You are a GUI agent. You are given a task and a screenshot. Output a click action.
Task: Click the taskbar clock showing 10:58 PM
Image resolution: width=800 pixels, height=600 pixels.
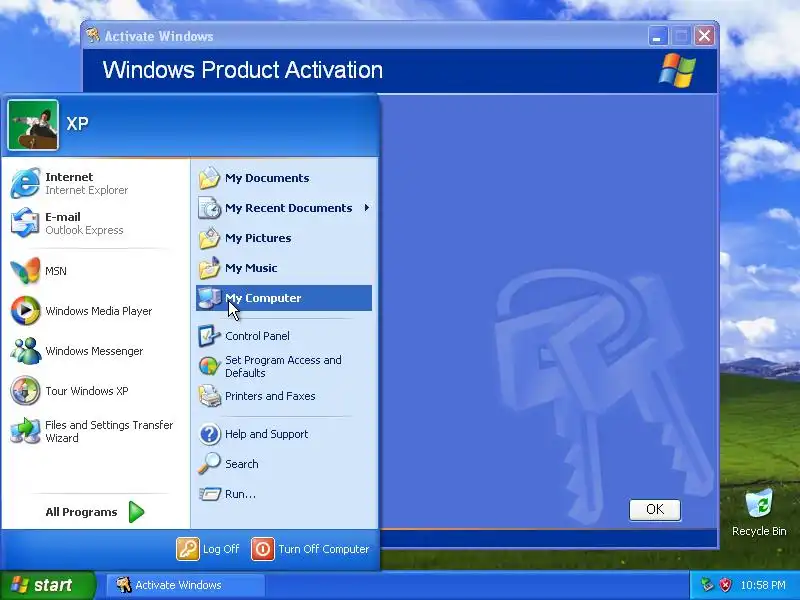coord(763,585)
